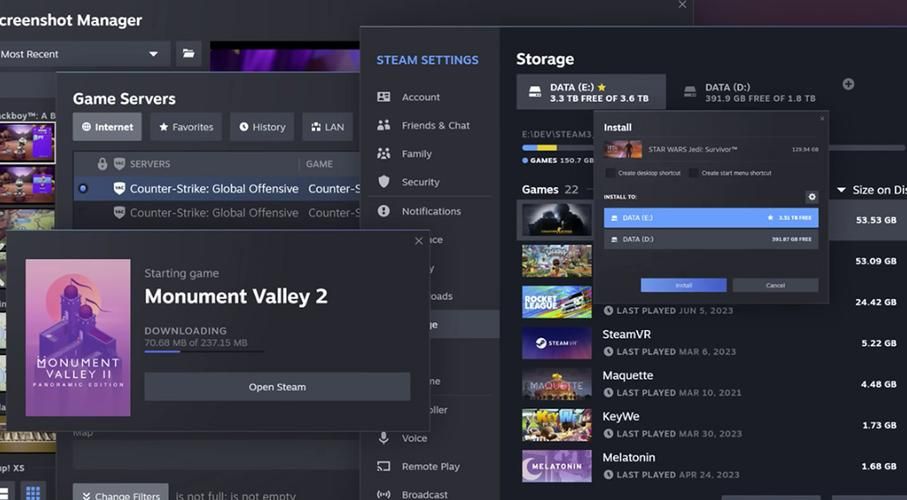Open the Most Recent sort dropdown
The height and width of the screenshot is (500, 907).
[83, 54]
